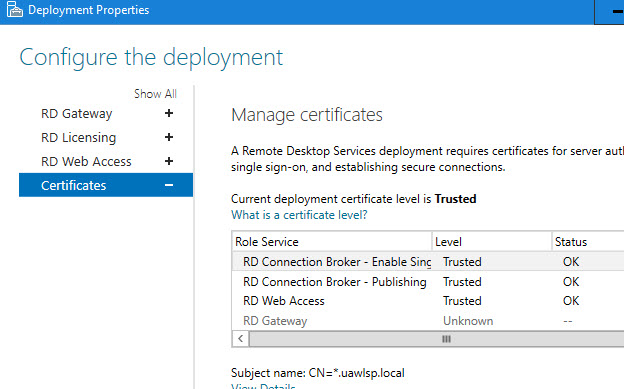
Task: Open 'What is a certificate level?' link
Action: point(299,215)
